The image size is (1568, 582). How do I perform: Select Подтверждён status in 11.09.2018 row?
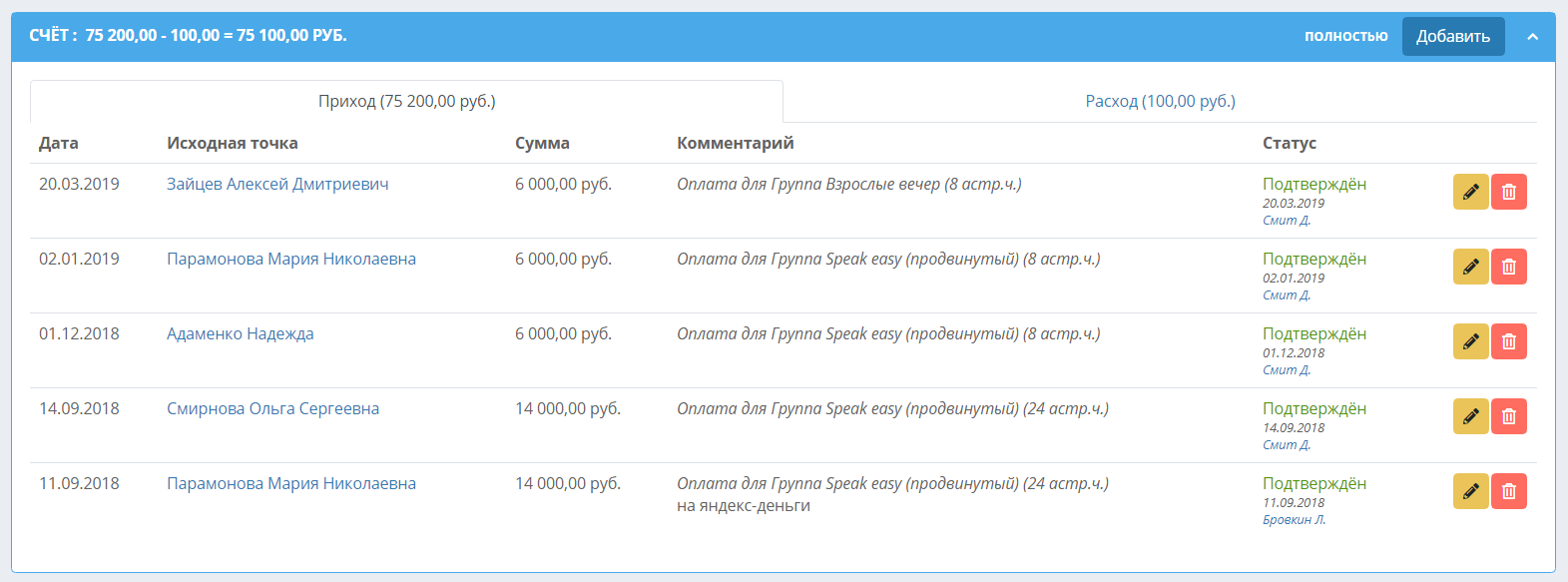tap(1314, 483)
